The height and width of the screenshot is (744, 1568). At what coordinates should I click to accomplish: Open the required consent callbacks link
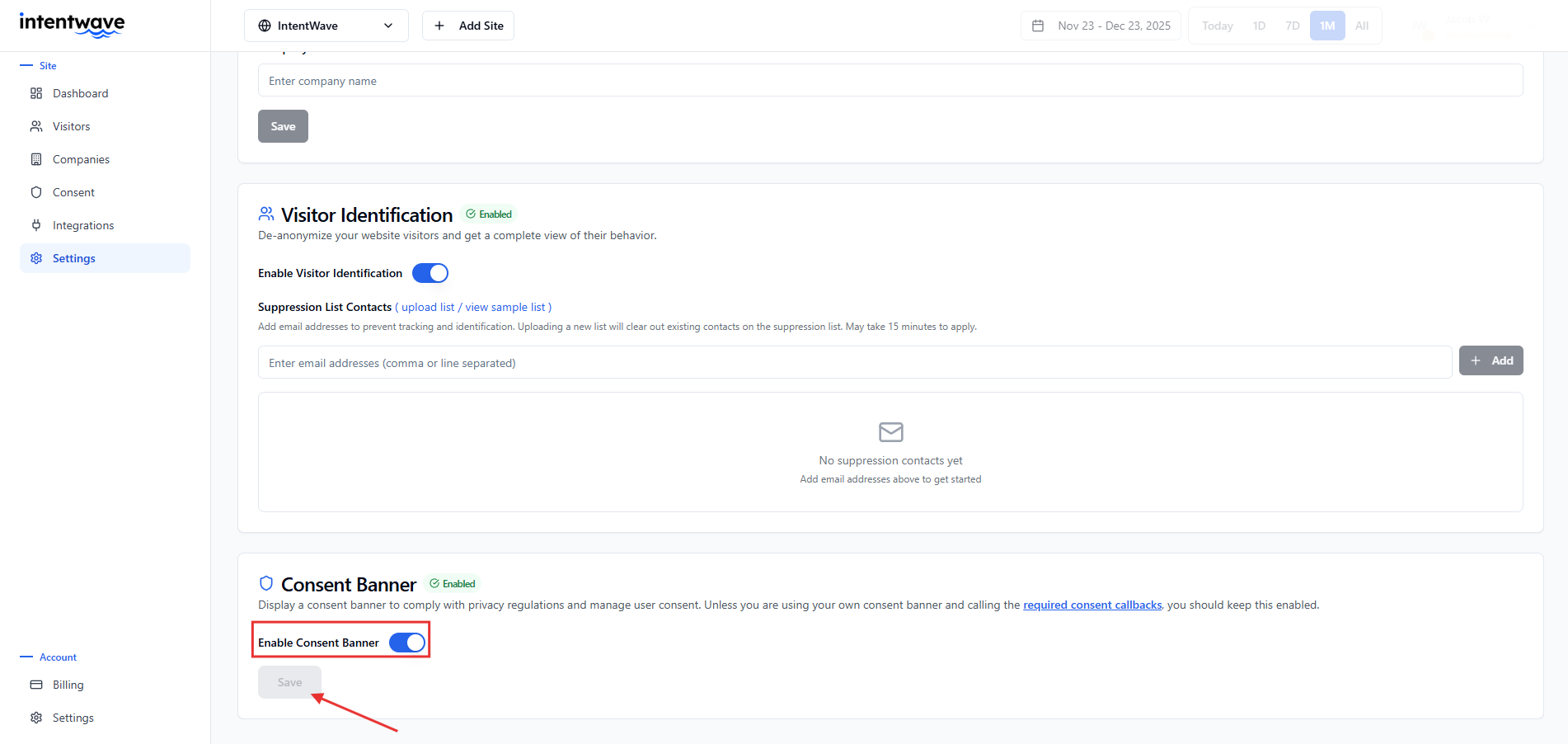point(1092,605)
